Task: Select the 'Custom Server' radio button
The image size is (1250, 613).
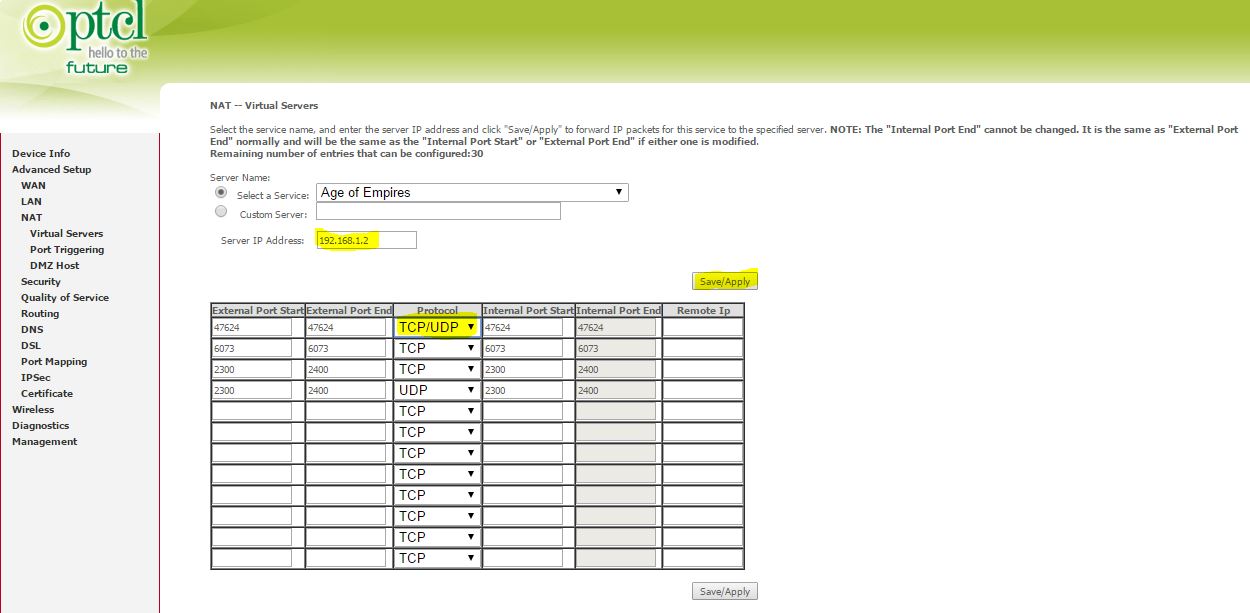Action: click(221, 212)
